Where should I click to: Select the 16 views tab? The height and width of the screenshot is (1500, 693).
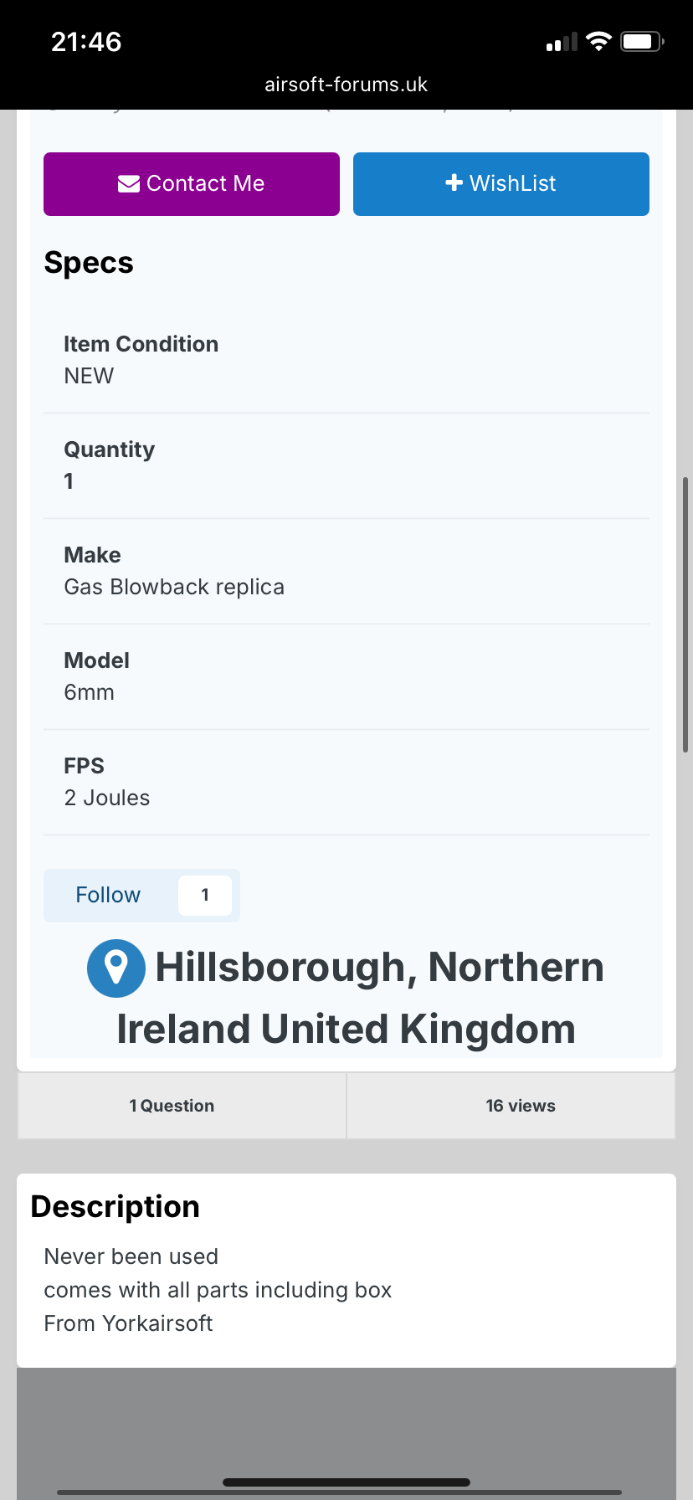[x=520, y=1105]
